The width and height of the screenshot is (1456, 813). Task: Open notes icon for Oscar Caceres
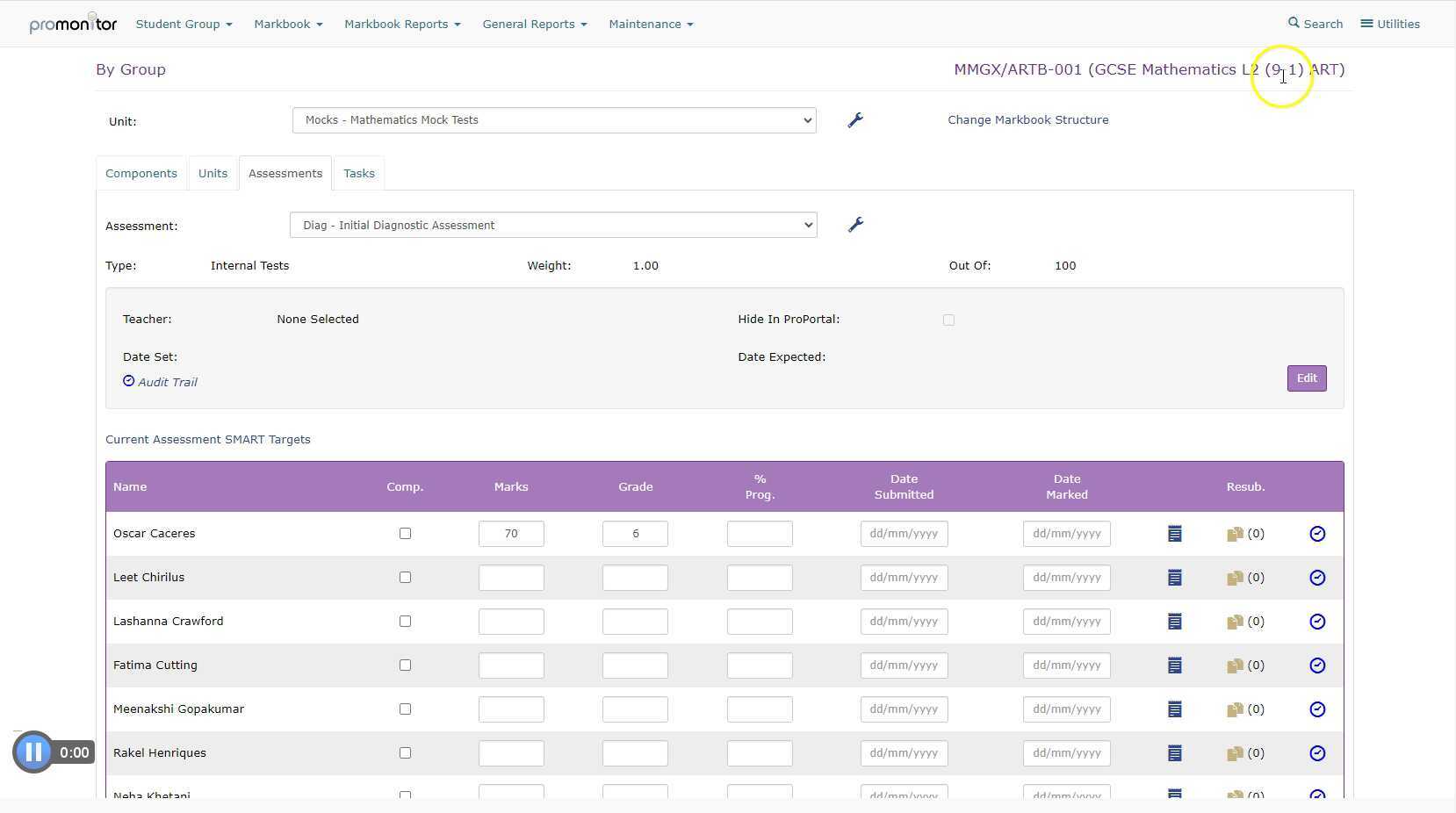[x=1174, y=534]
